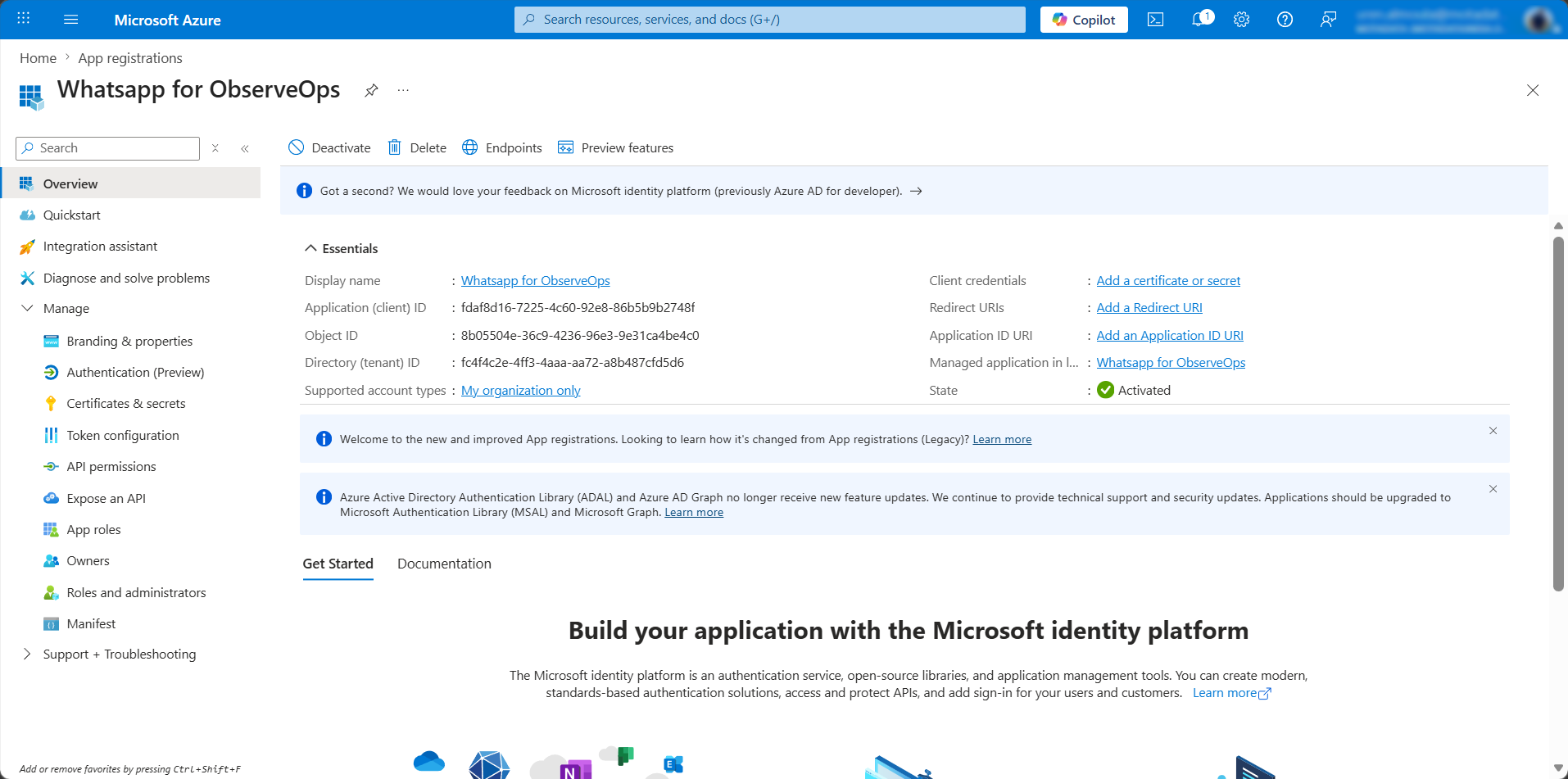The width and height of the screenshot is (1568, 779).
Task: Open the notifications bell
Action: (1200, 20)
